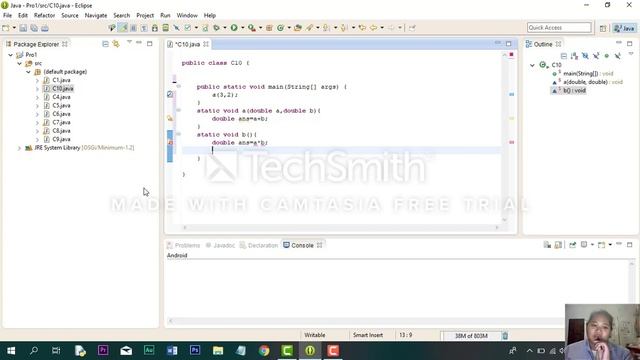Viewport: 640px width, 360px height.
Task: Expand the C1.java tree node
Action: point(37,80)
